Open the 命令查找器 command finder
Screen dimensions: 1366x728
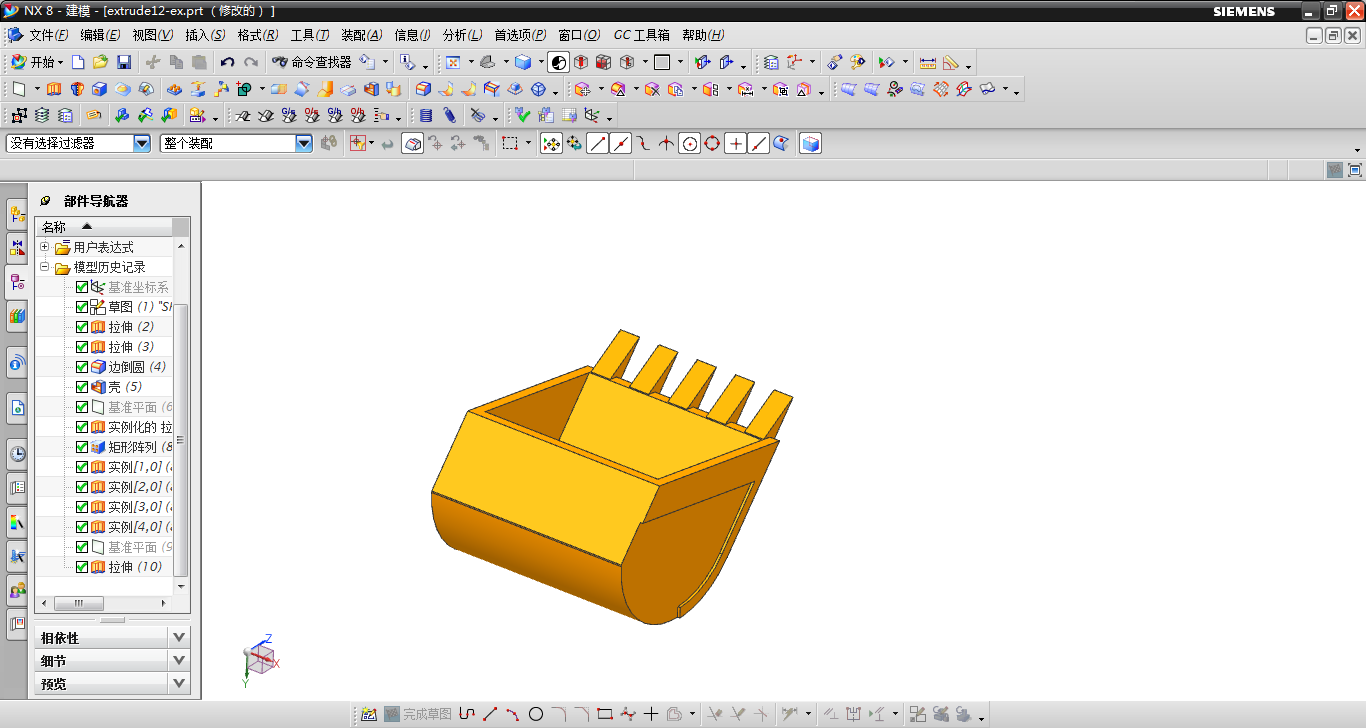(x=311, y=62)
